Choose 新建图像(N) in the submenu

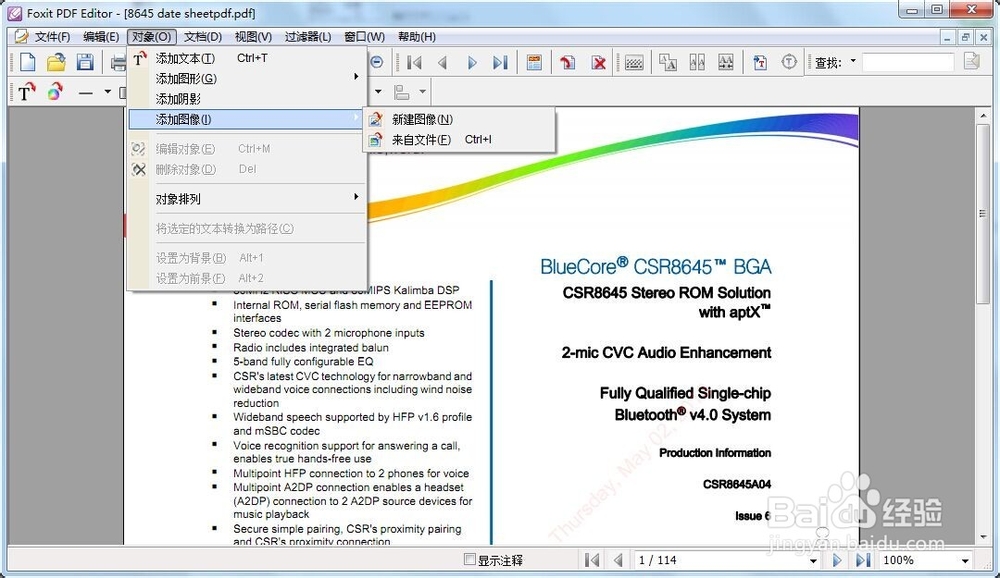[459, 119]
